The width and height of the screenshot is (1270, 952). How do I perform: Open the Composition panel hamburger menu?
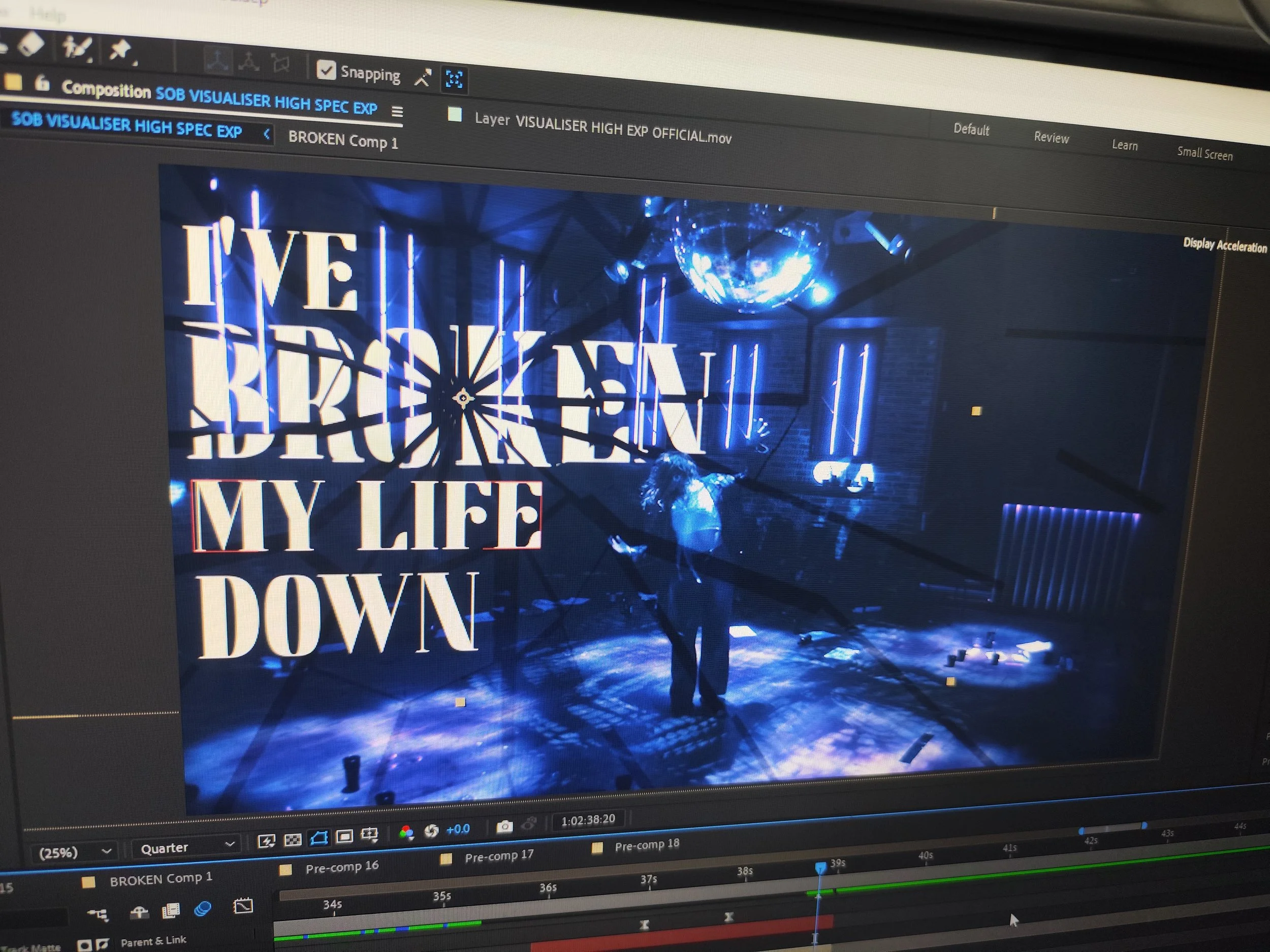click(397, 111)
